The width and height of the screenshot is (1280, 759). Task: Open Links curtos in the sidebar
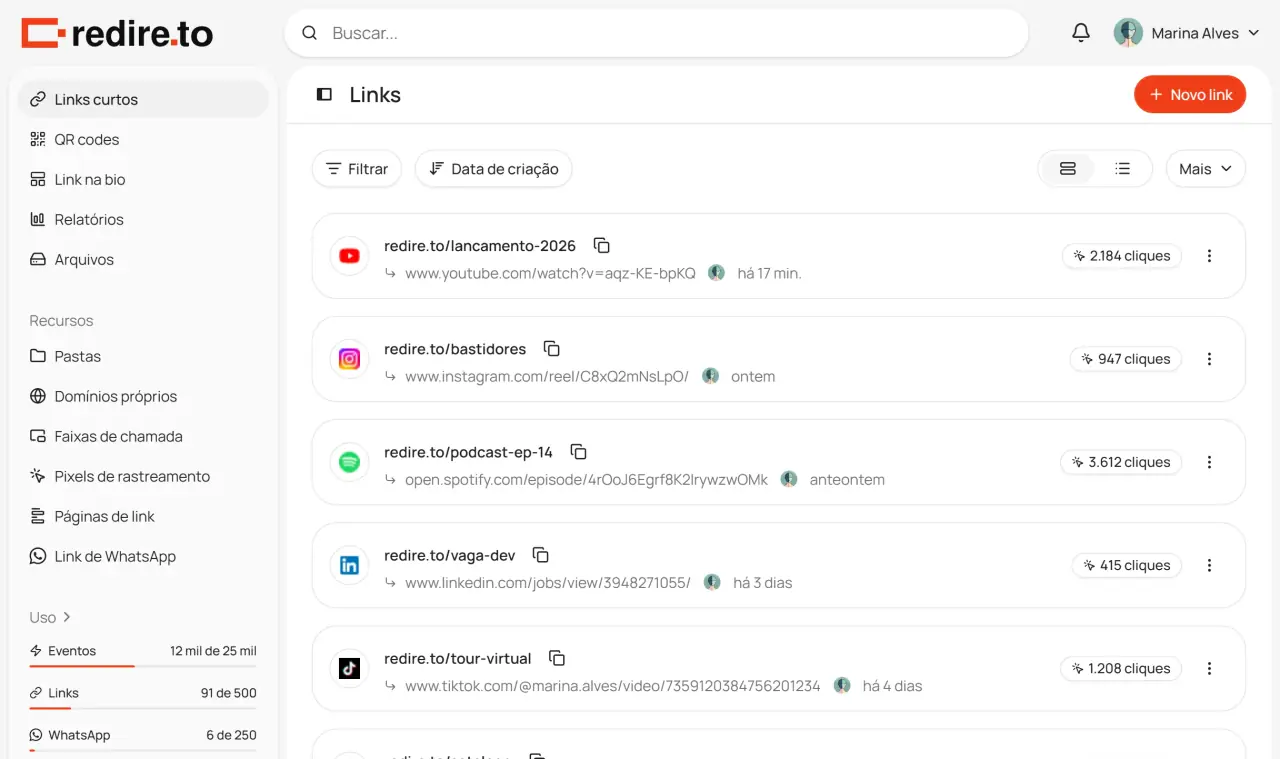coord(143,99)
